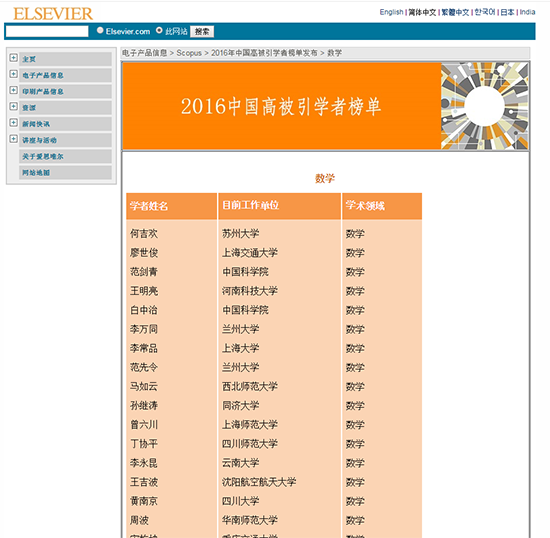
Task: Click the ELSEVIER logo
Action: 53,14
